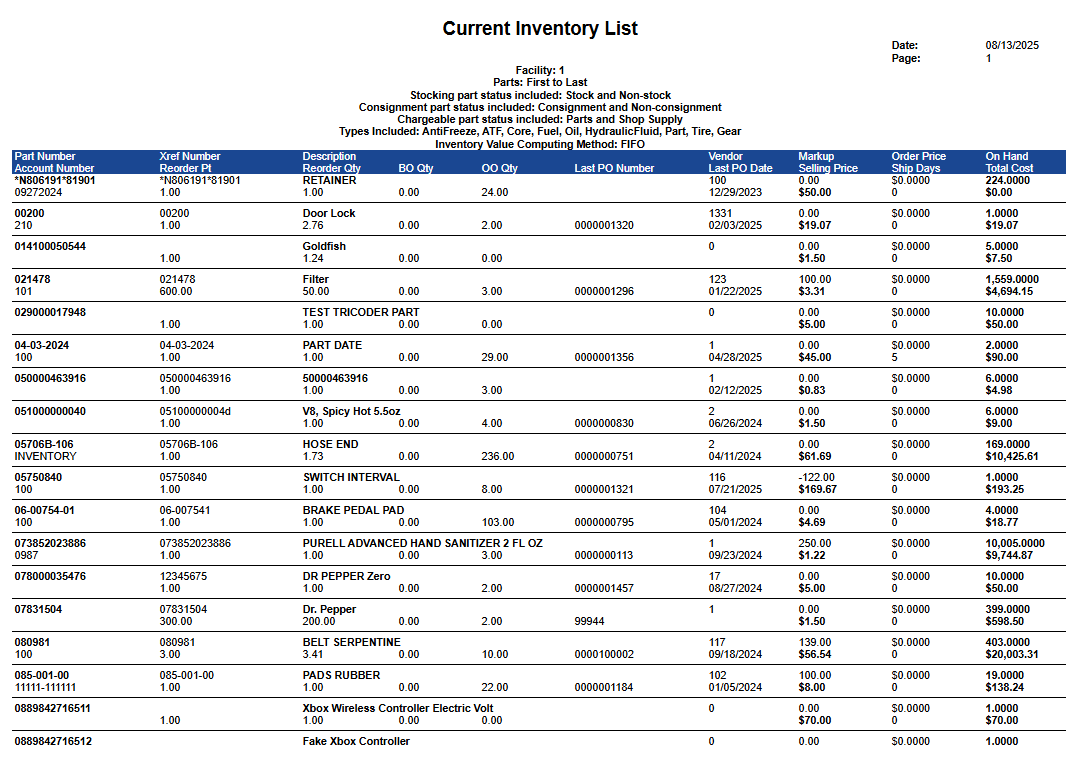
Task: Click the PURELL ADVANCED HAND SANITIZER description
Action: click(422, 543)
